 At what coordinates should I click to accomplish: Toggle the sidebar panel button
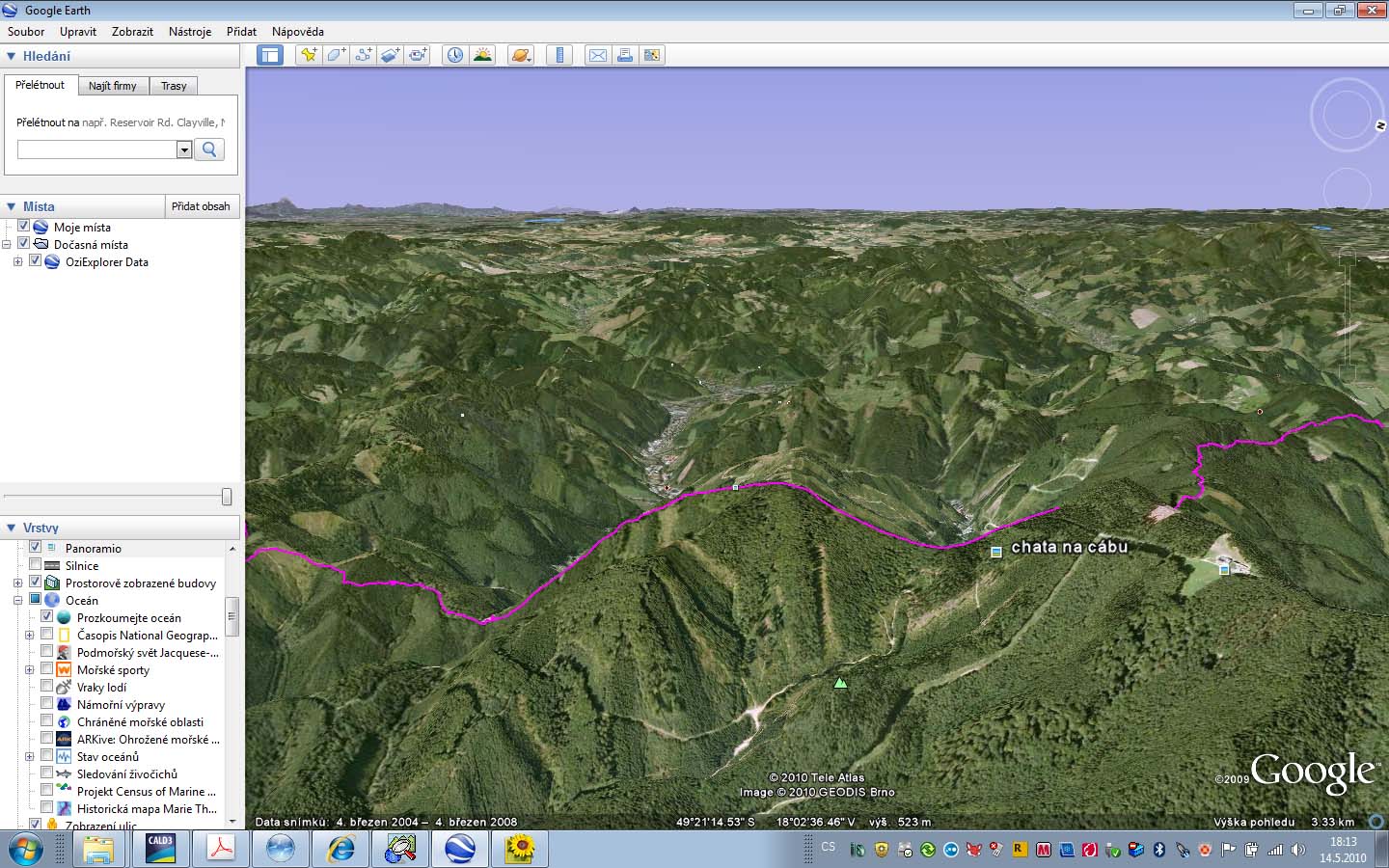pyautogui.click(x=270, y=55)
